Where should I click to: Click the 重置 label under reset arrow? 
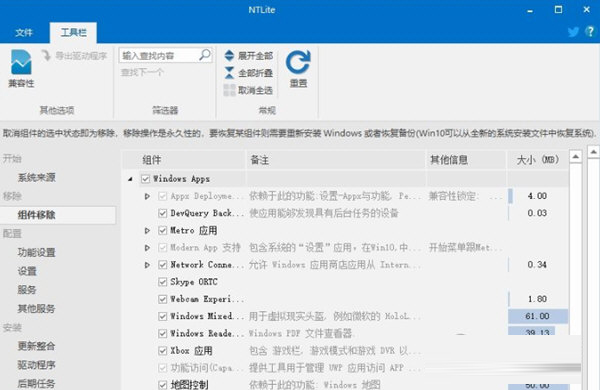click(x=298, y=83)
